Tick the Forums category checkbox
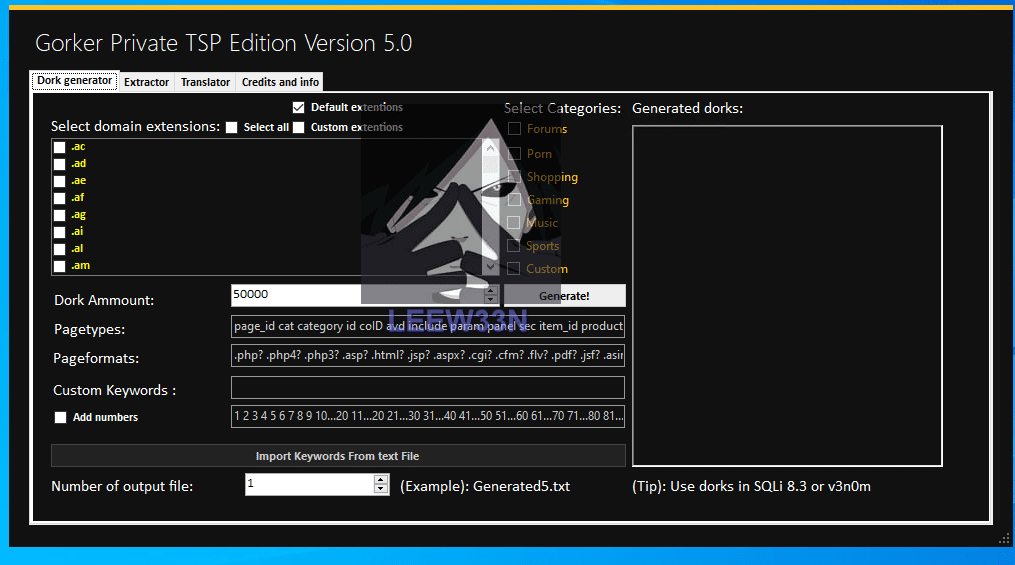Screen dimensions: 1015x565 [514, 129]
